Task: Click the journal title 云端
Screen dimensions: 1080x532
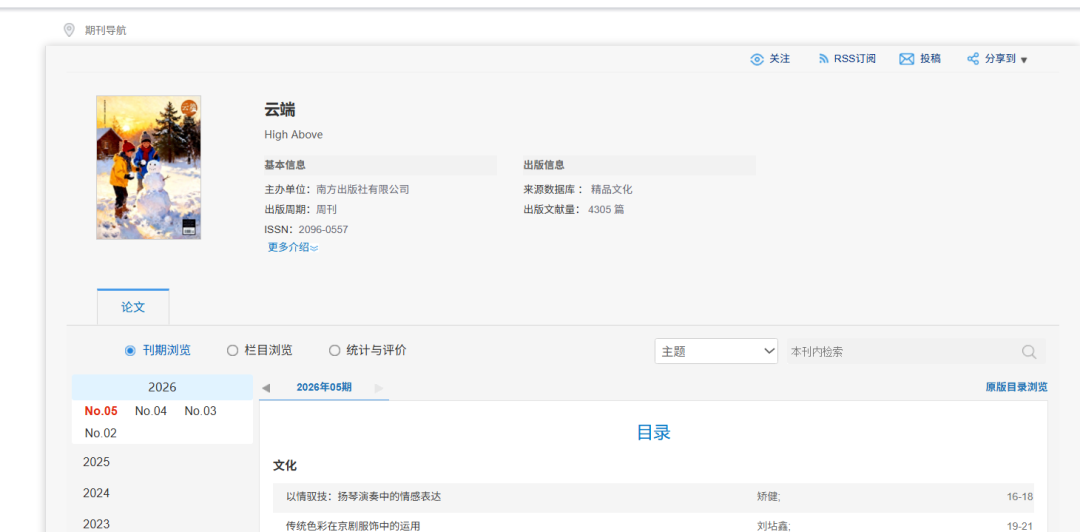Action: pos(280,109)
